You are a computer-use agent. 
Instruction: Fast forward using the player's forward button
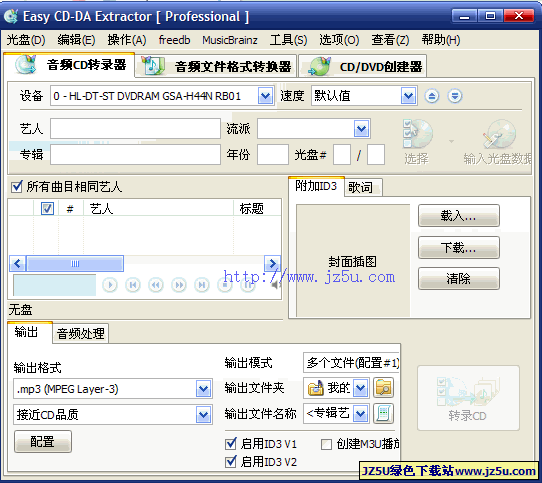[x=179, y=285]
